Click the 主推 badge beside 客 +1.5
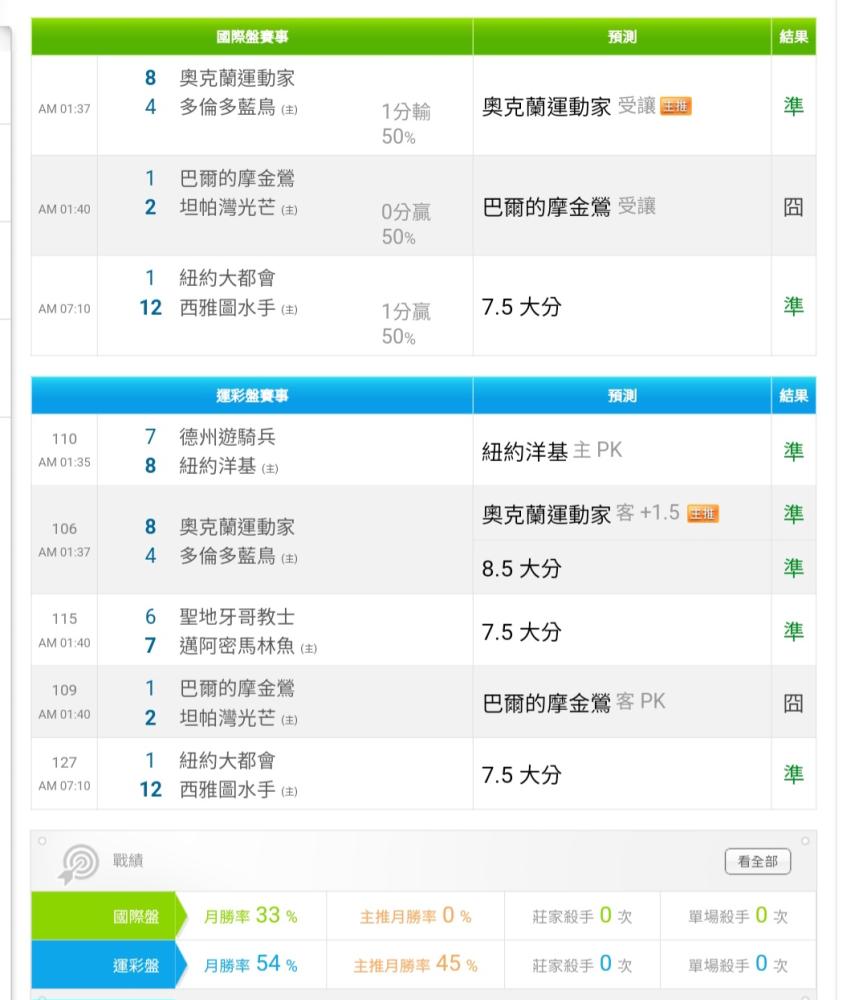This screenshot has width=867, height=1000. pyautogui.click(x=702, y=513)
